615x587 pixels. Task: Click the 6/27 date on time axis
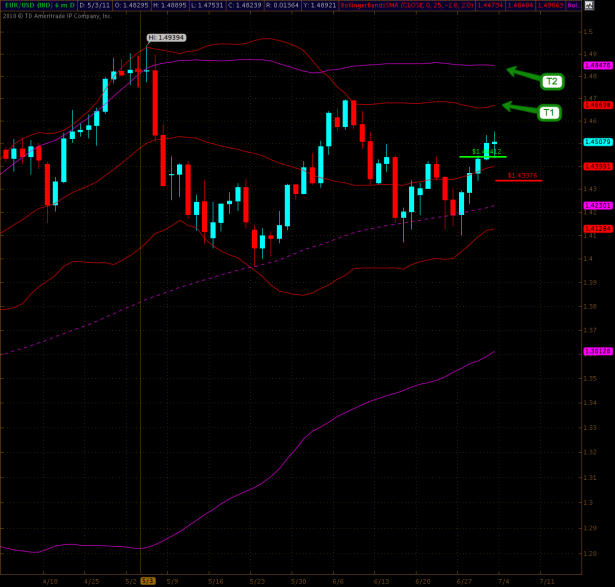click(x=464, y=580)
